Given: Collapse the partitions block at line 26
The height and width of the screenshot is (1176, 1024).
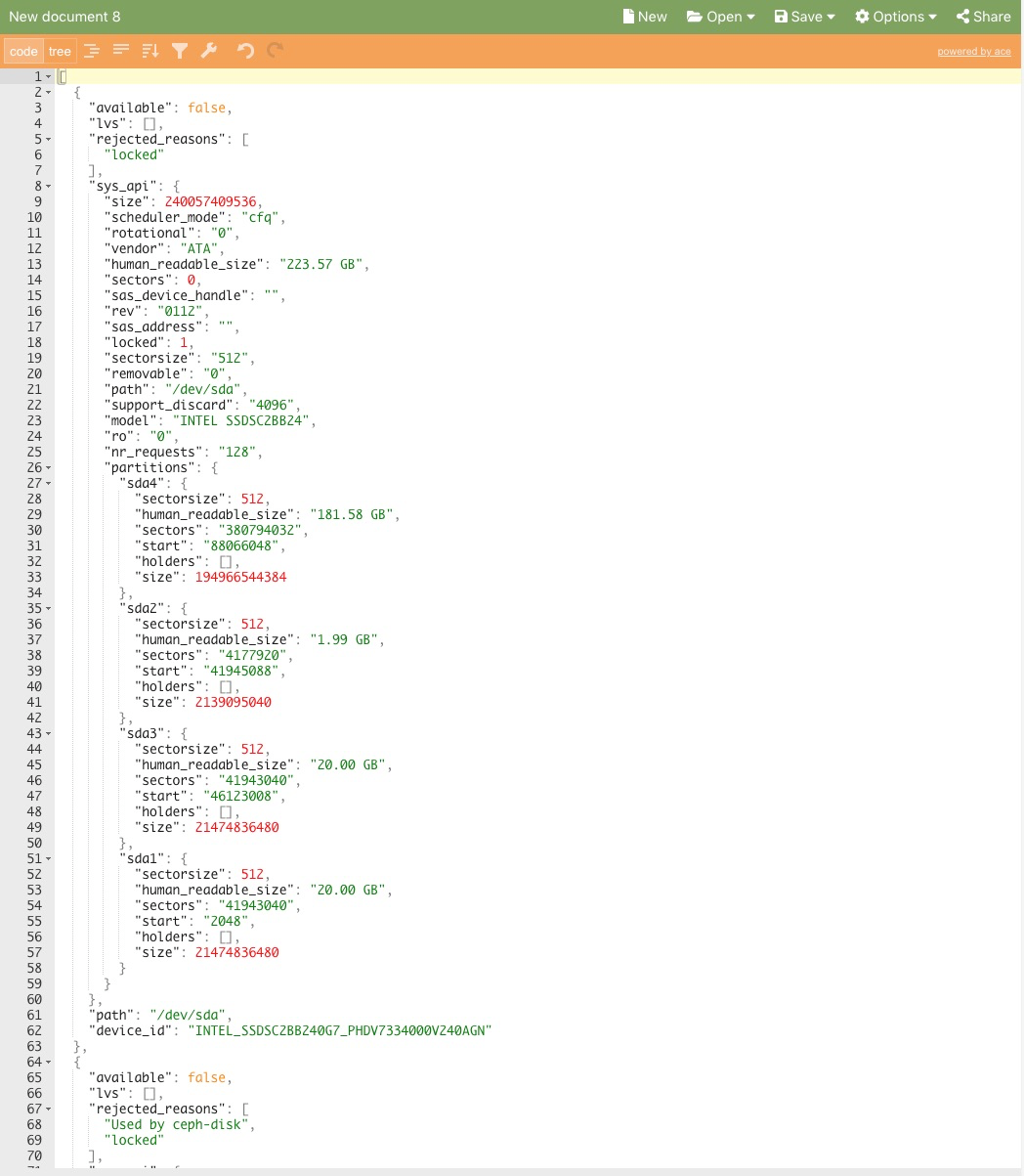Looking at the screenshot, I should 49,467.
